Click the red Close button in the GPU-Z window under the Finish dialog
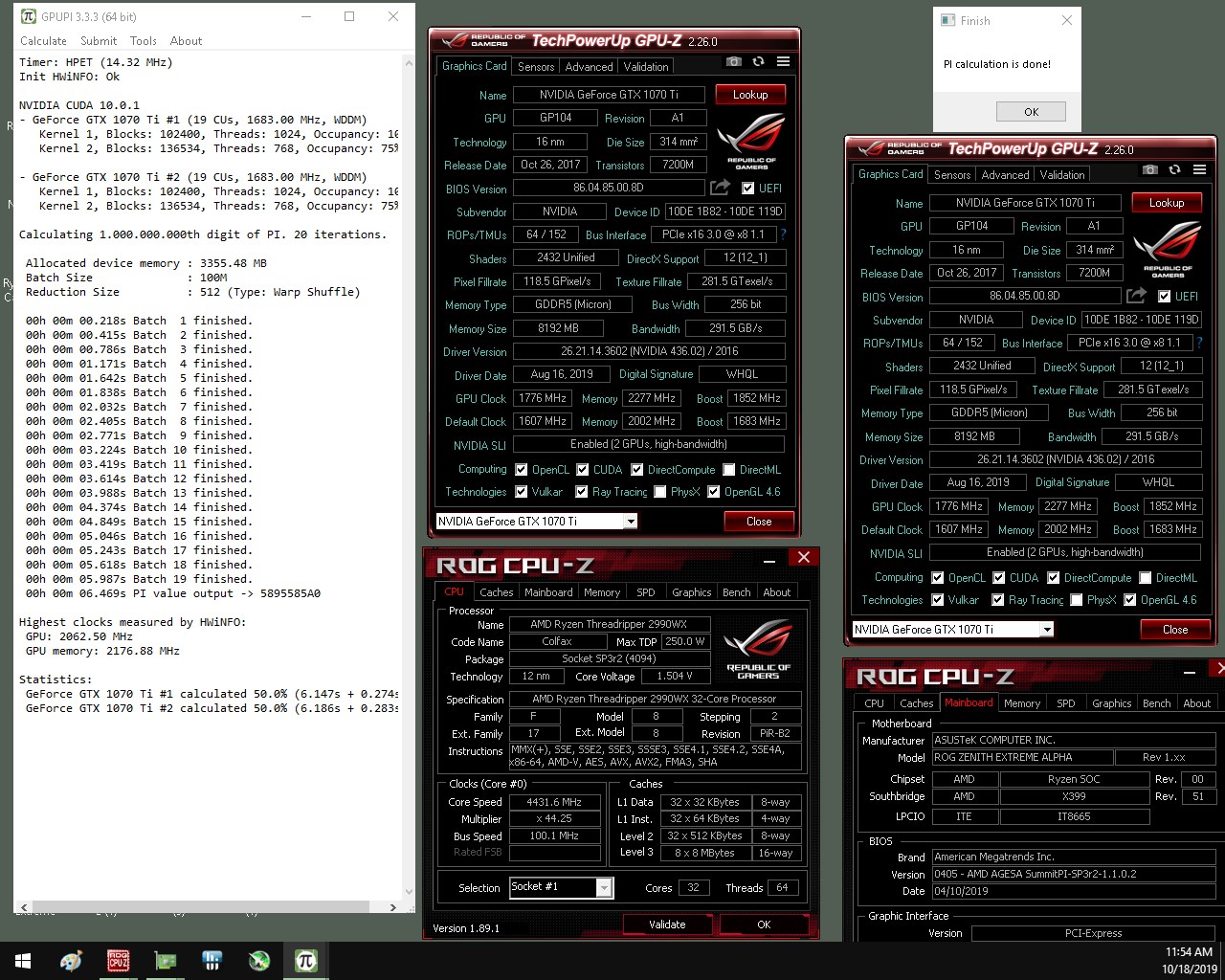Screen dimensions: 1225x980 (1175, 630)
